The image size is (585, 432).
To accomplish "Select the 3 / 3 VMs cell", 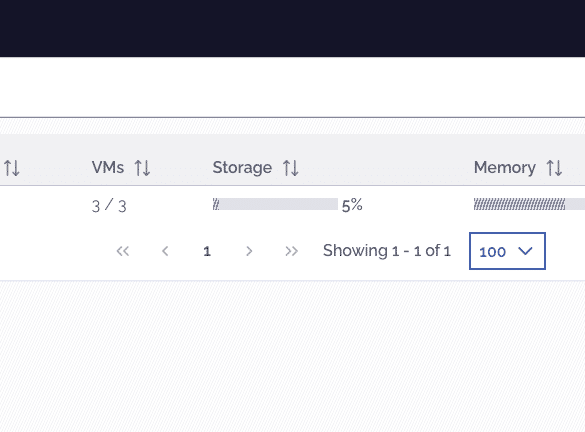I will (x=109, y=206).
